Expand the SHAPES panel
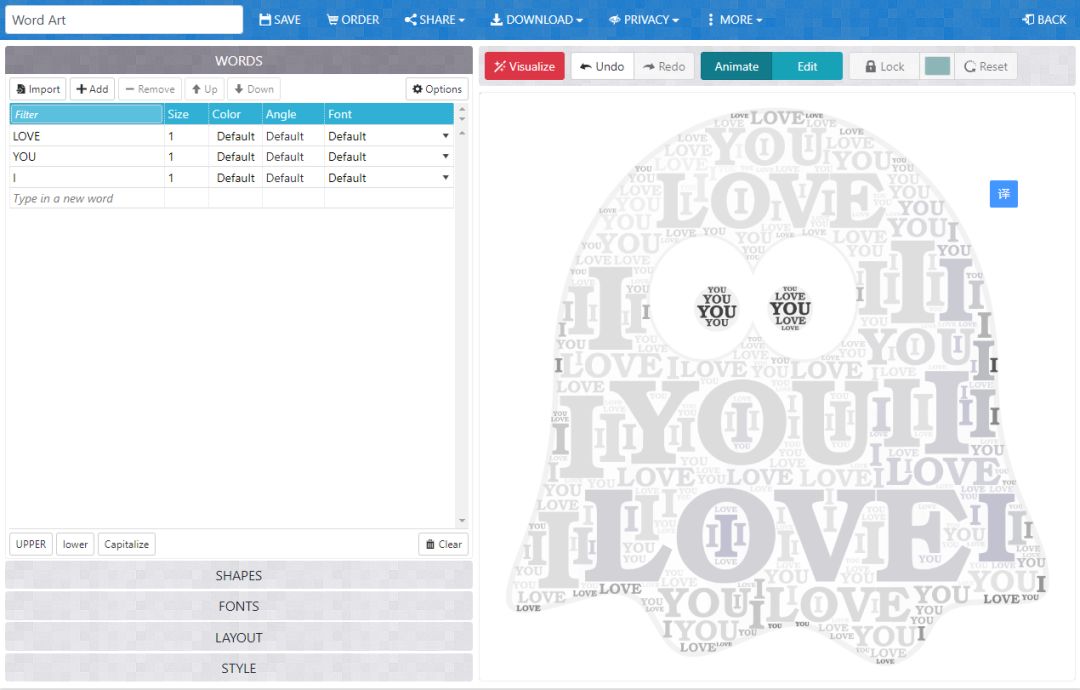The height and width of the screenshot is (690, 1080). pos(238,575)
